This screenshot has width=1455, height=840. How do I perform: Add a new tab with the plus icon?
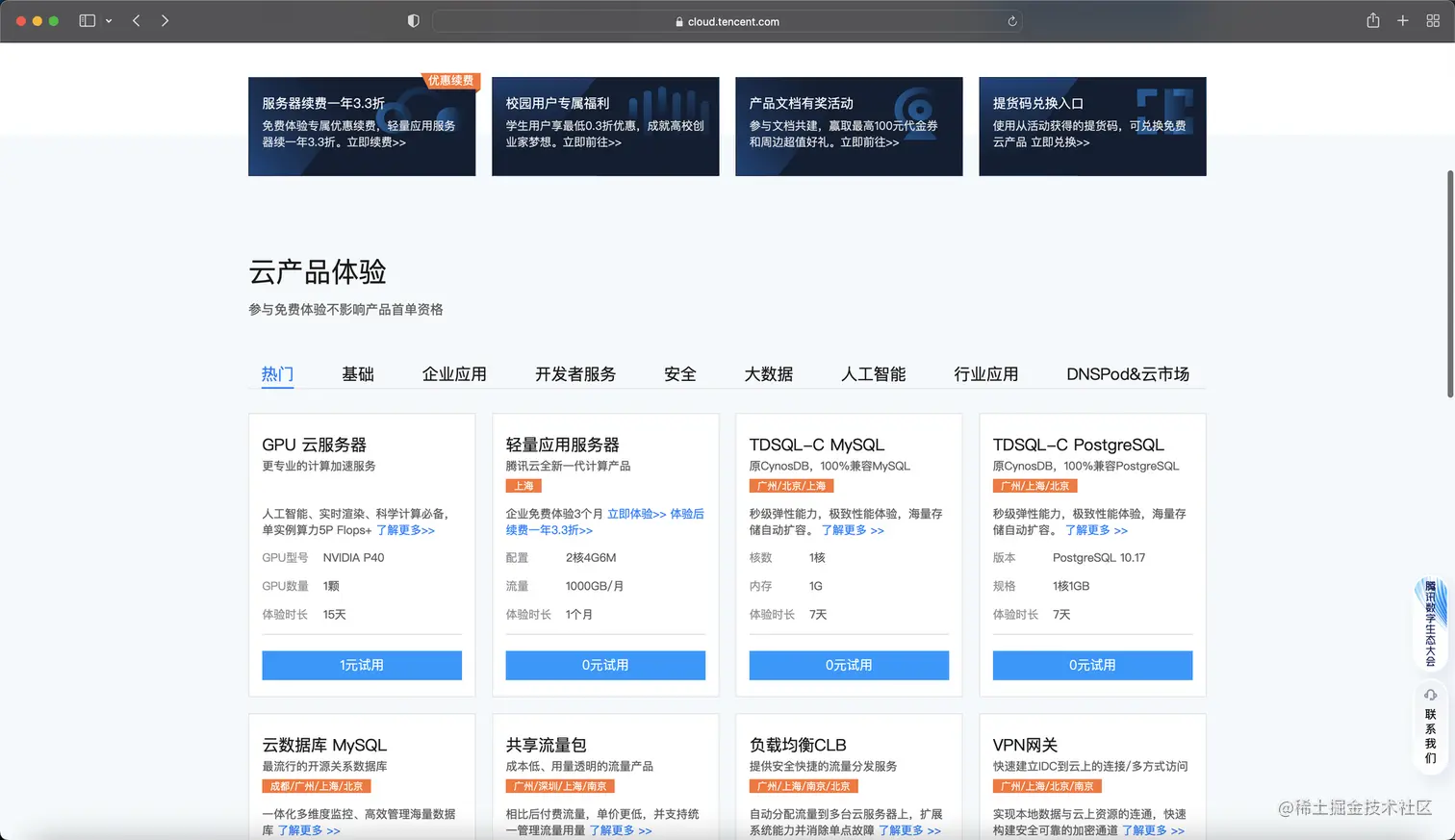pos(1403,21)
